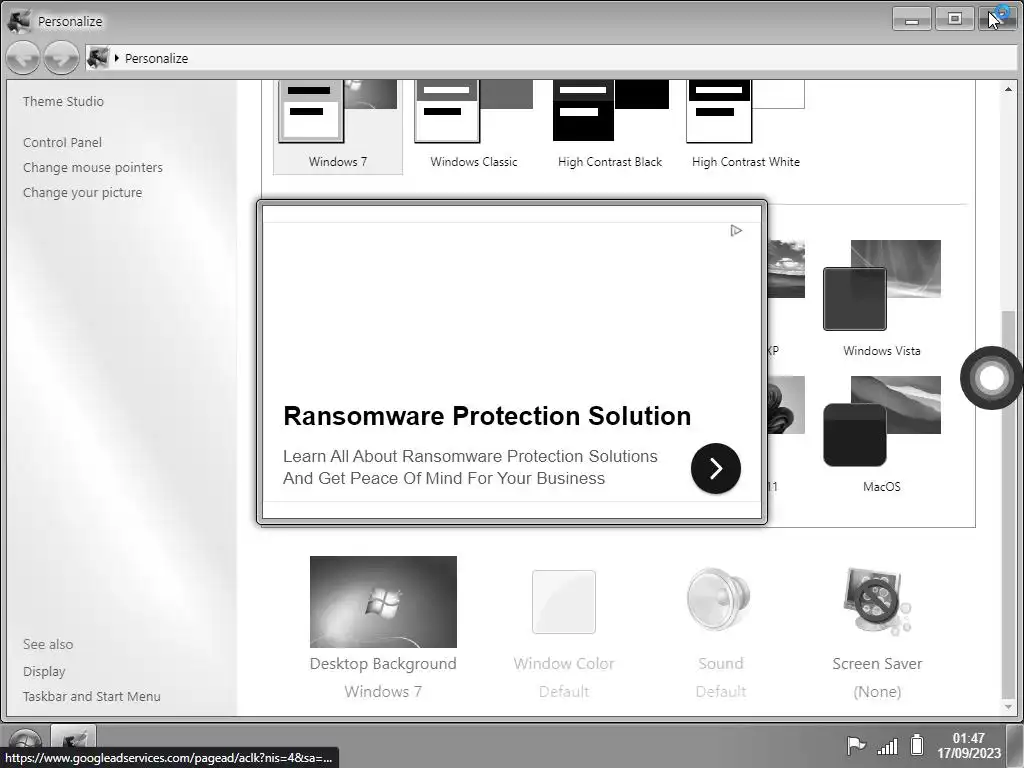The image size is (1024, 768).
Task: Click the Action Center flag icon
Action: [x=856, y=744]
